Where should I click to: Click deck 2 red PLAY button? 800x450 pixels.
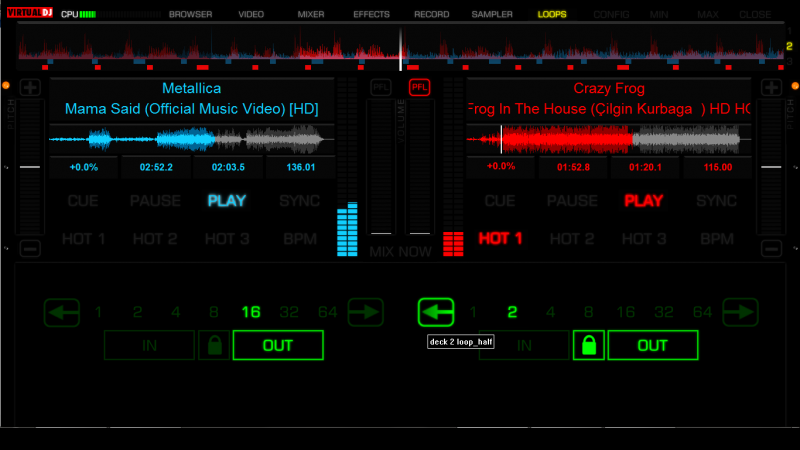point(644,201)
